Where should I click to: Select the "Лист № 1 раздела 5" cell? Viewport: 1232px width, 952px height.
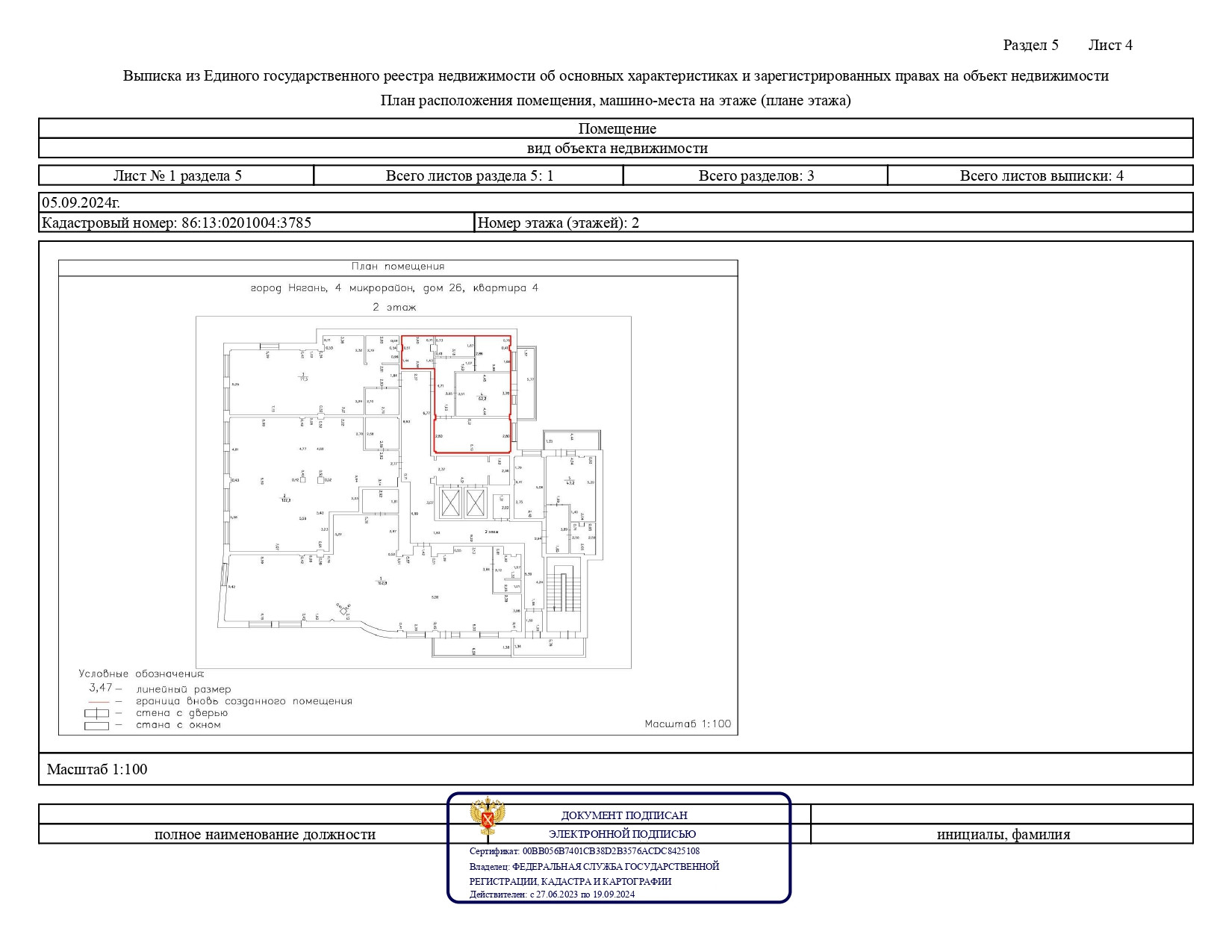coord(177,175)
